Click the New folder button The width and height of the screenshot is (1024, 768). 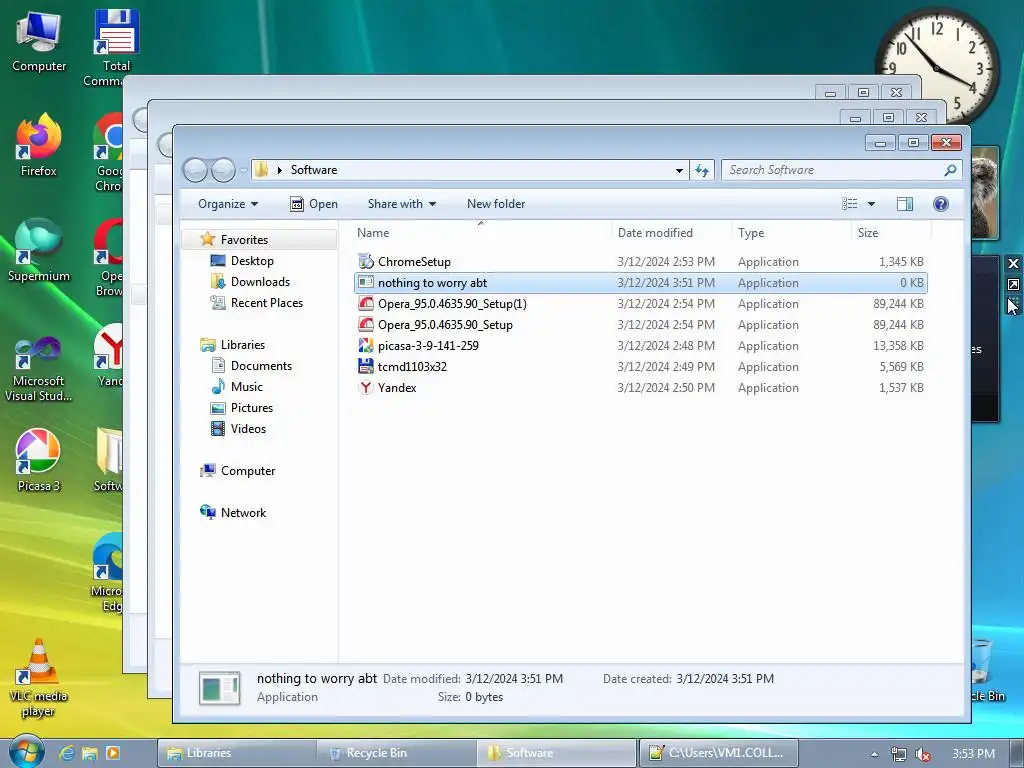pos(496,204)
